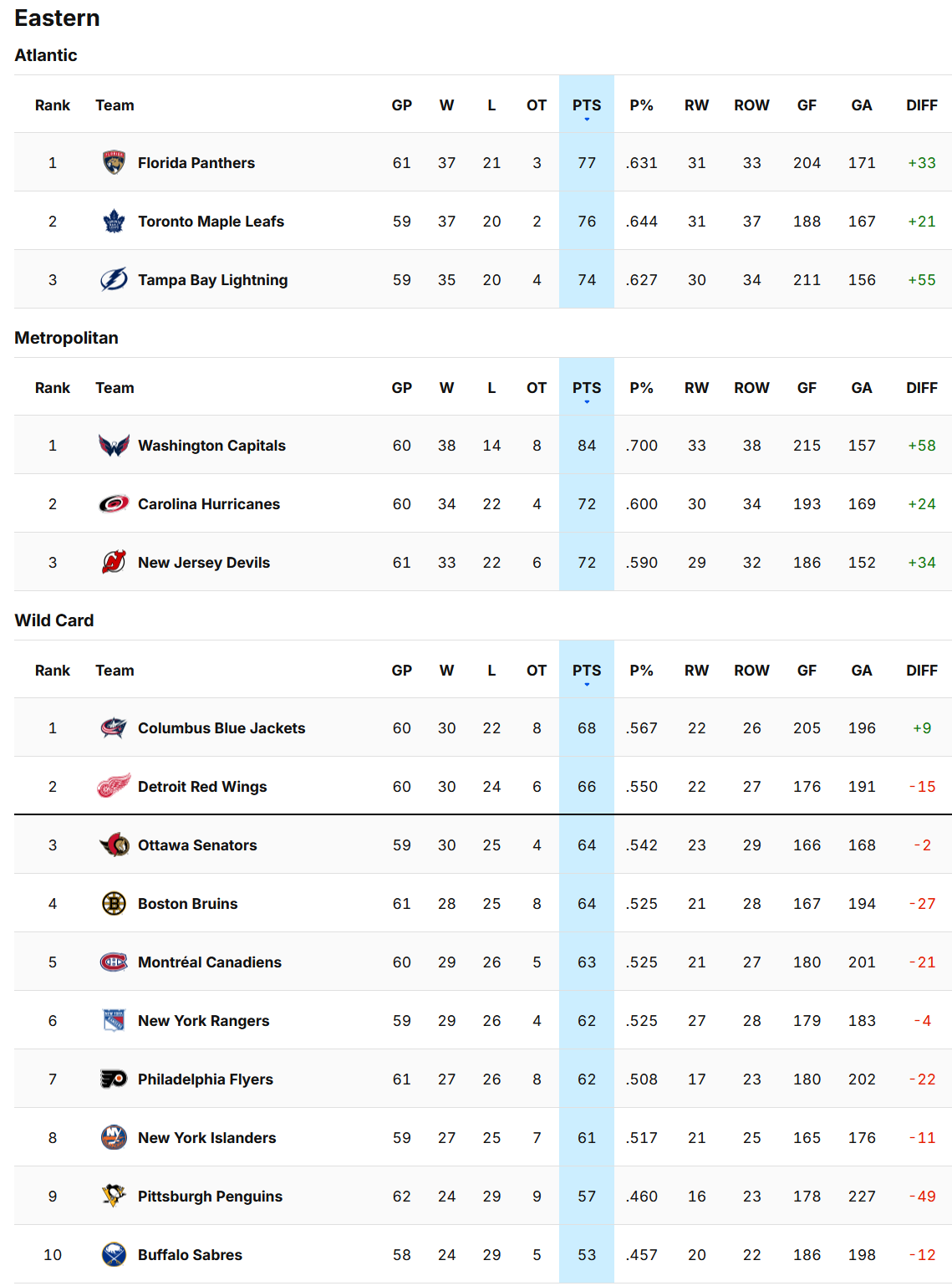Click the Boston Bruins spoked B logo
Image resolution: width=952 pixels, height=1286 pixels.
pos(114,903)
